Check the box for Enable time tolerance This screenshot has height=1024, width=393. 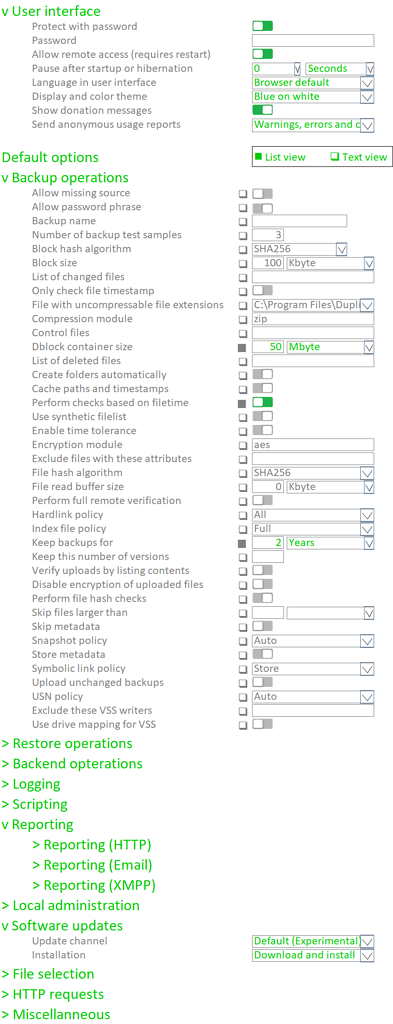coord(243,431)
